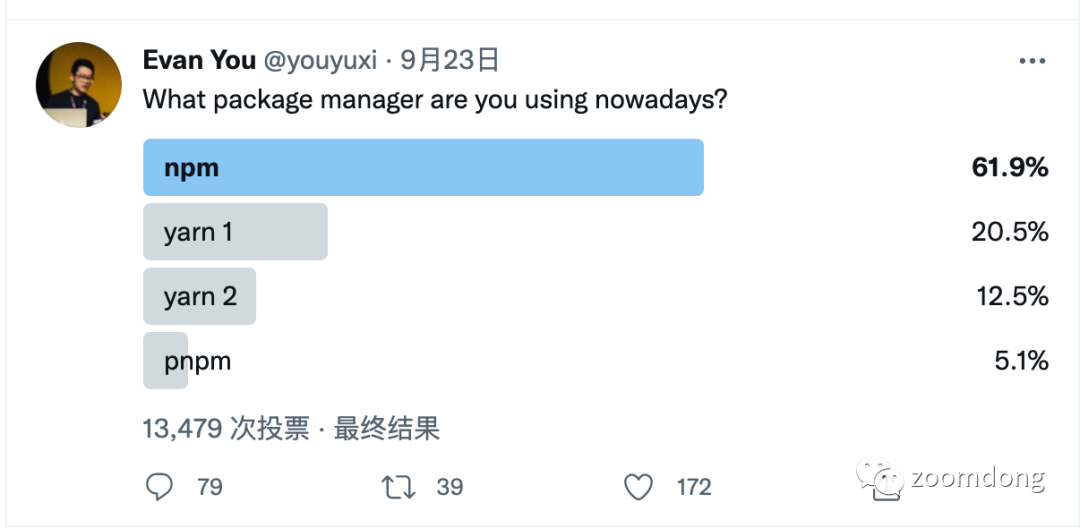Viewport: 1080px width, 528px height.
Task: Open the three-dot more options menu
Action: pyautogui.click(x=1032, y=61)
